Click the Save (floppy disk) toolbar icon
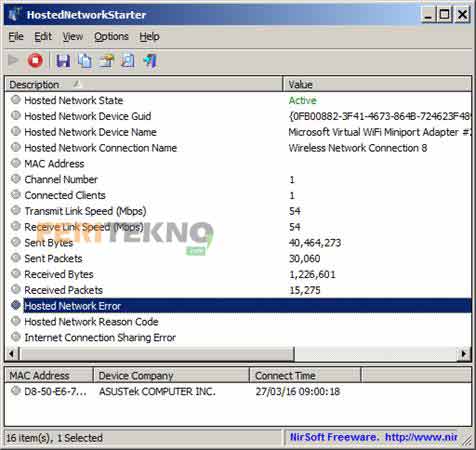Image resolution: width=476 pixels, height=450 pixels. [x=63, y=61]
